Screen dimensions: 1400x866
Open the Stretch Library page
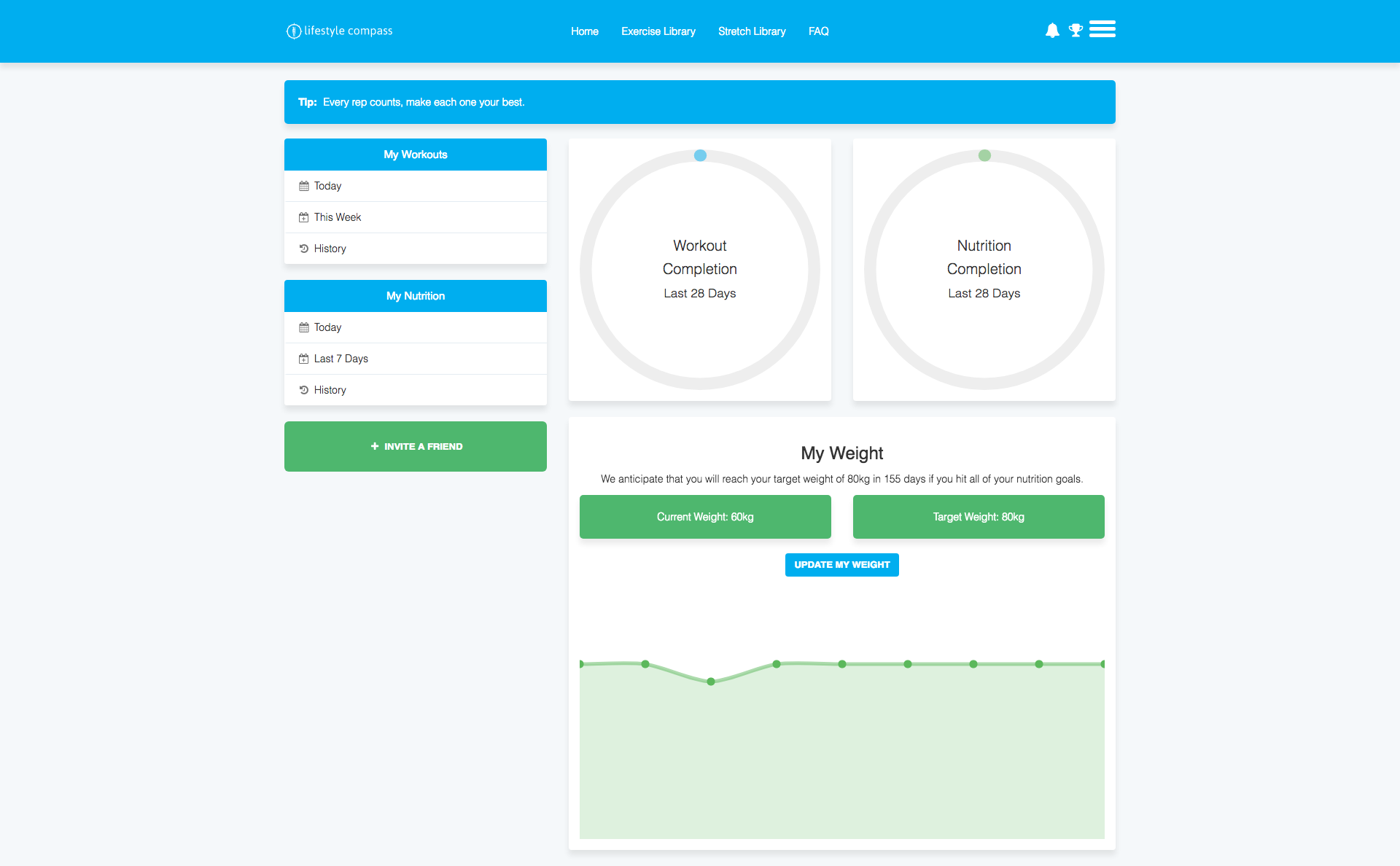[x=751, y=31]
